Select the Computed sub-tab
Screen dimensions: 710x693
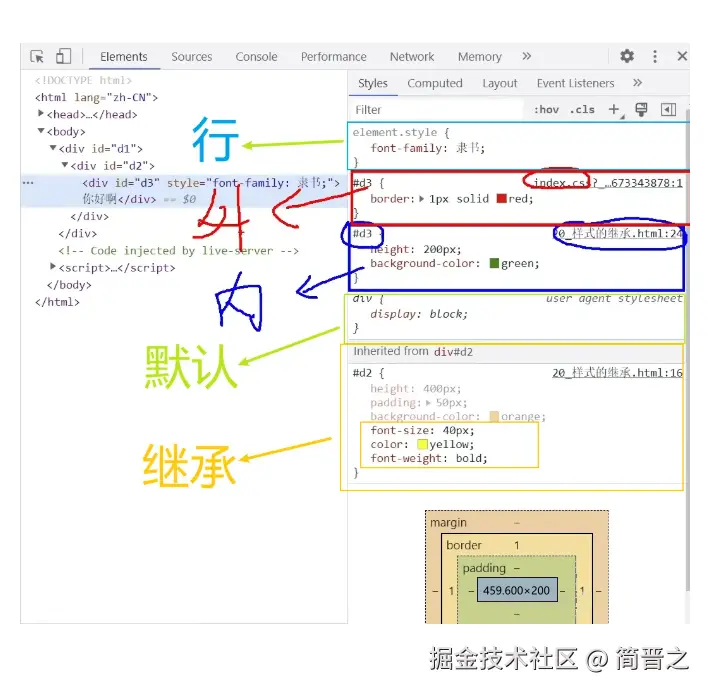click(435, 83)
